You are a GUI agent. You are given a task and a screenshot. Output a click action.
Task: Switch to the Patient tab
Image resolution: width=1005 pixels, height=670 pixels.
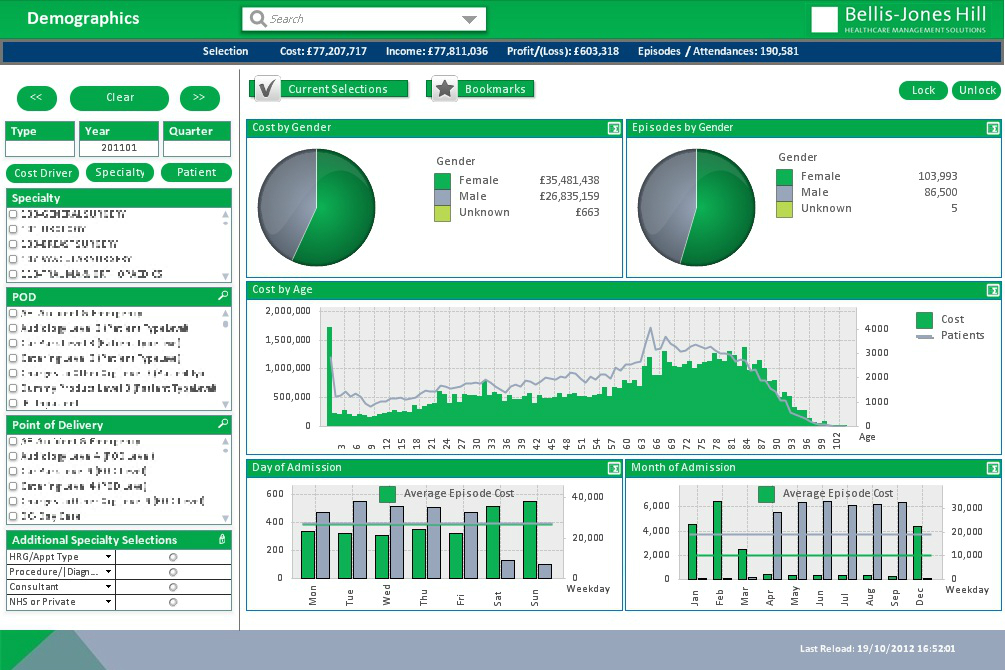[x=196, y=172]
